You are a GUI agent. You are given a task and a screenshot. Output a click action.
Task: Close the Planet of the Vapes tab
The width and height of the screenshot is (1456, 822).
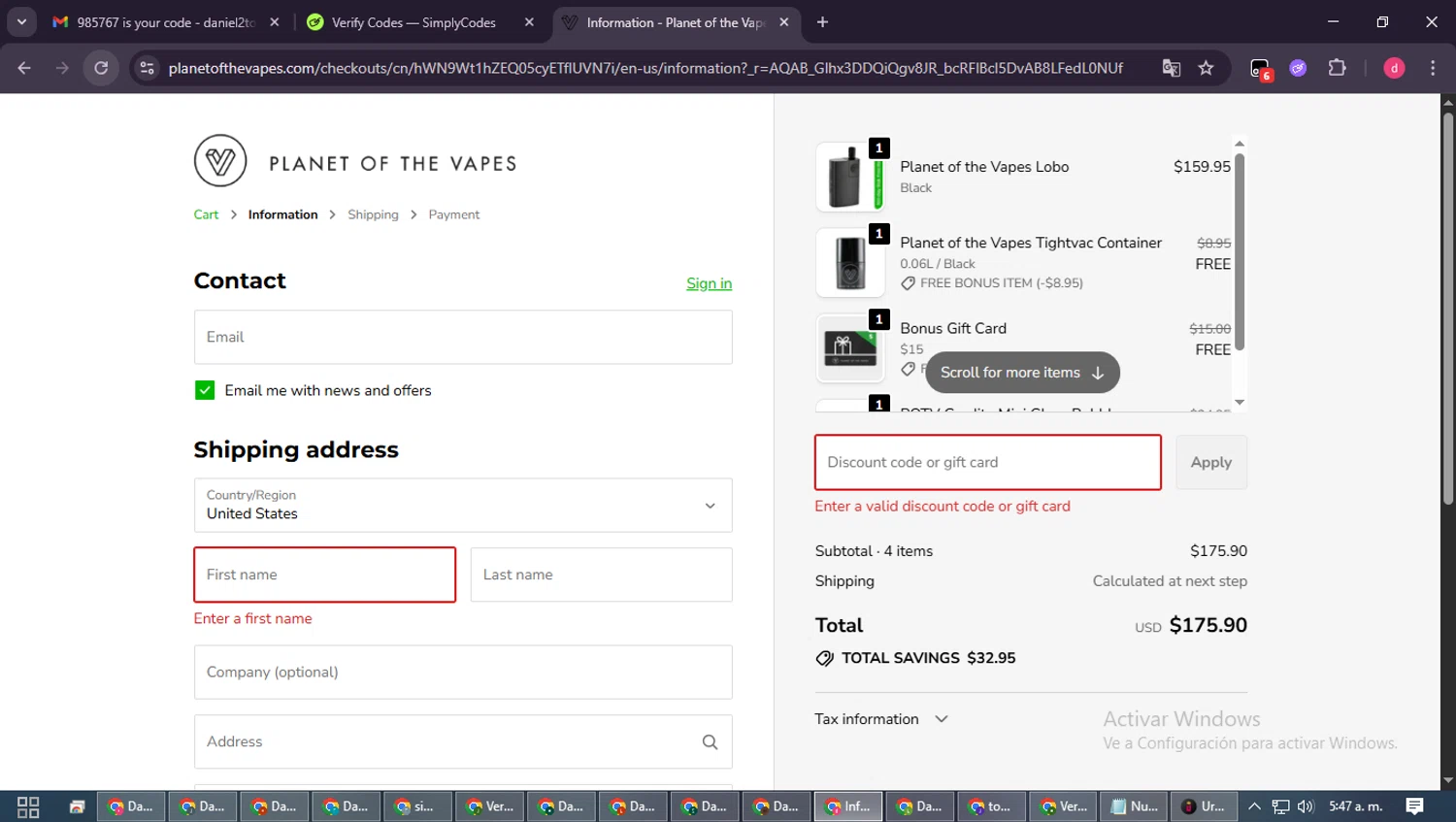coord(784,22)
